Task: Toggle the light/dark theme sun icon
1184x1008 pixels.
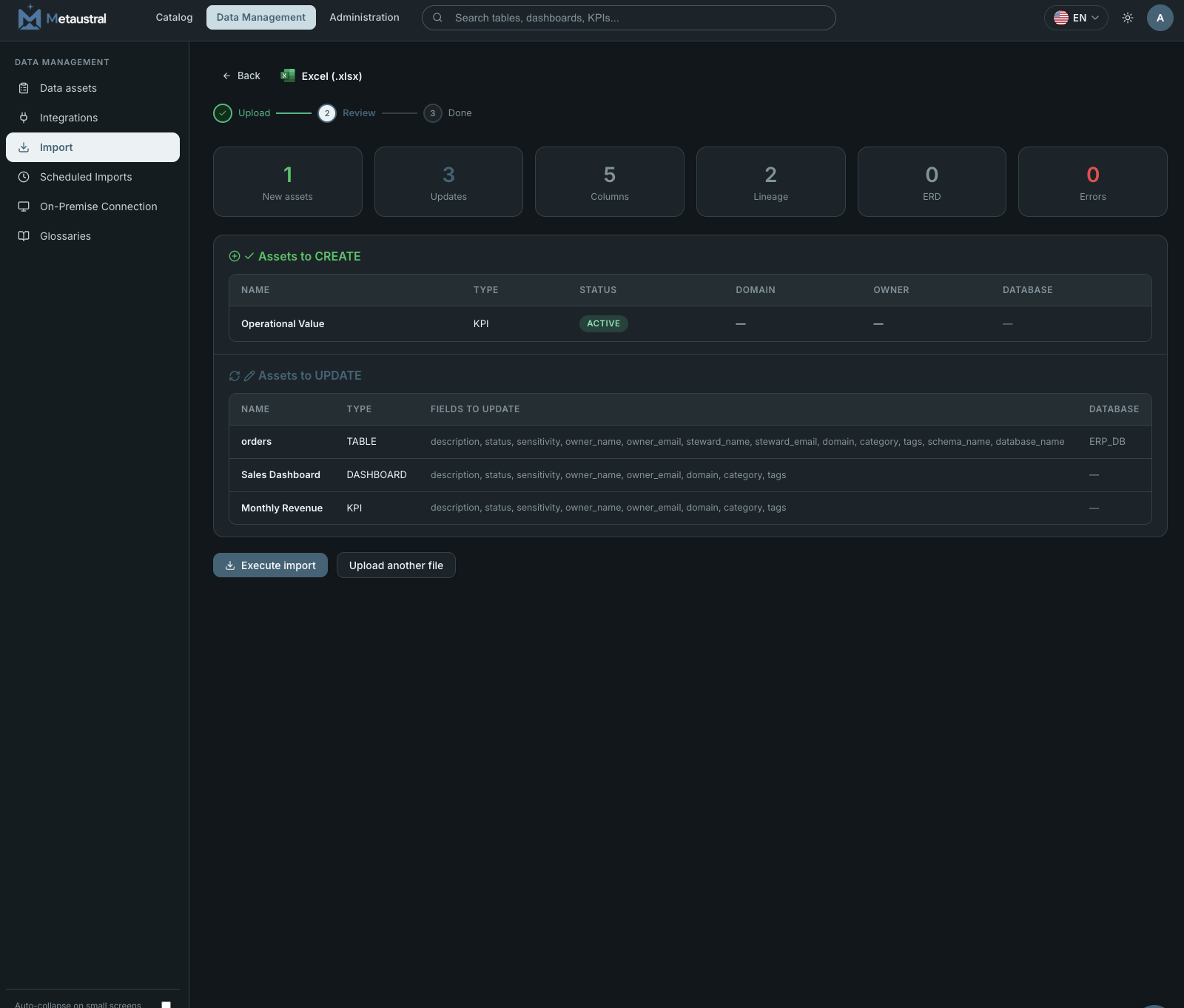Action: pos(1128,18)
